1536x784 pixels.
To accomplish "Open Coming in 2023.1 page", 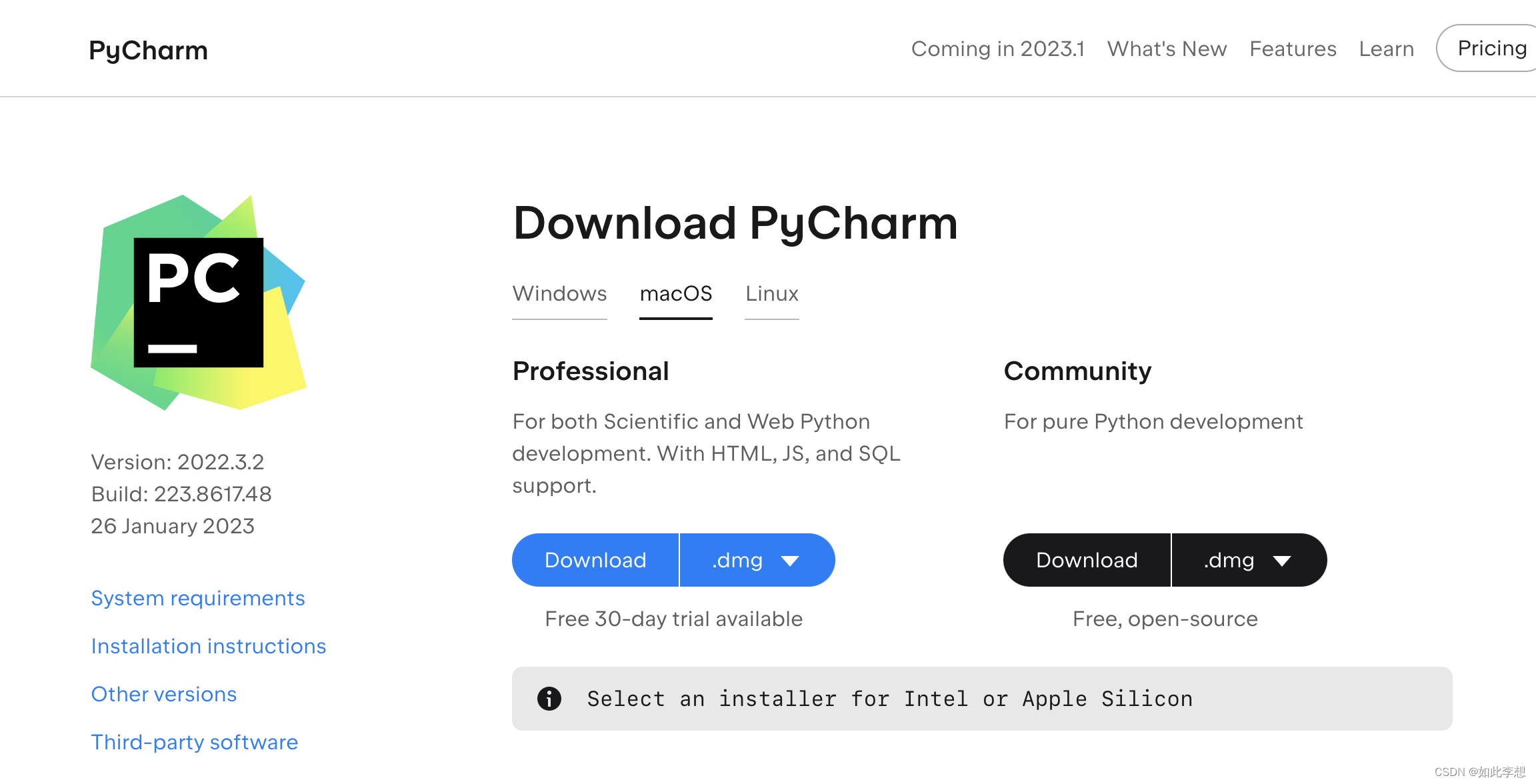I will 997,49.
